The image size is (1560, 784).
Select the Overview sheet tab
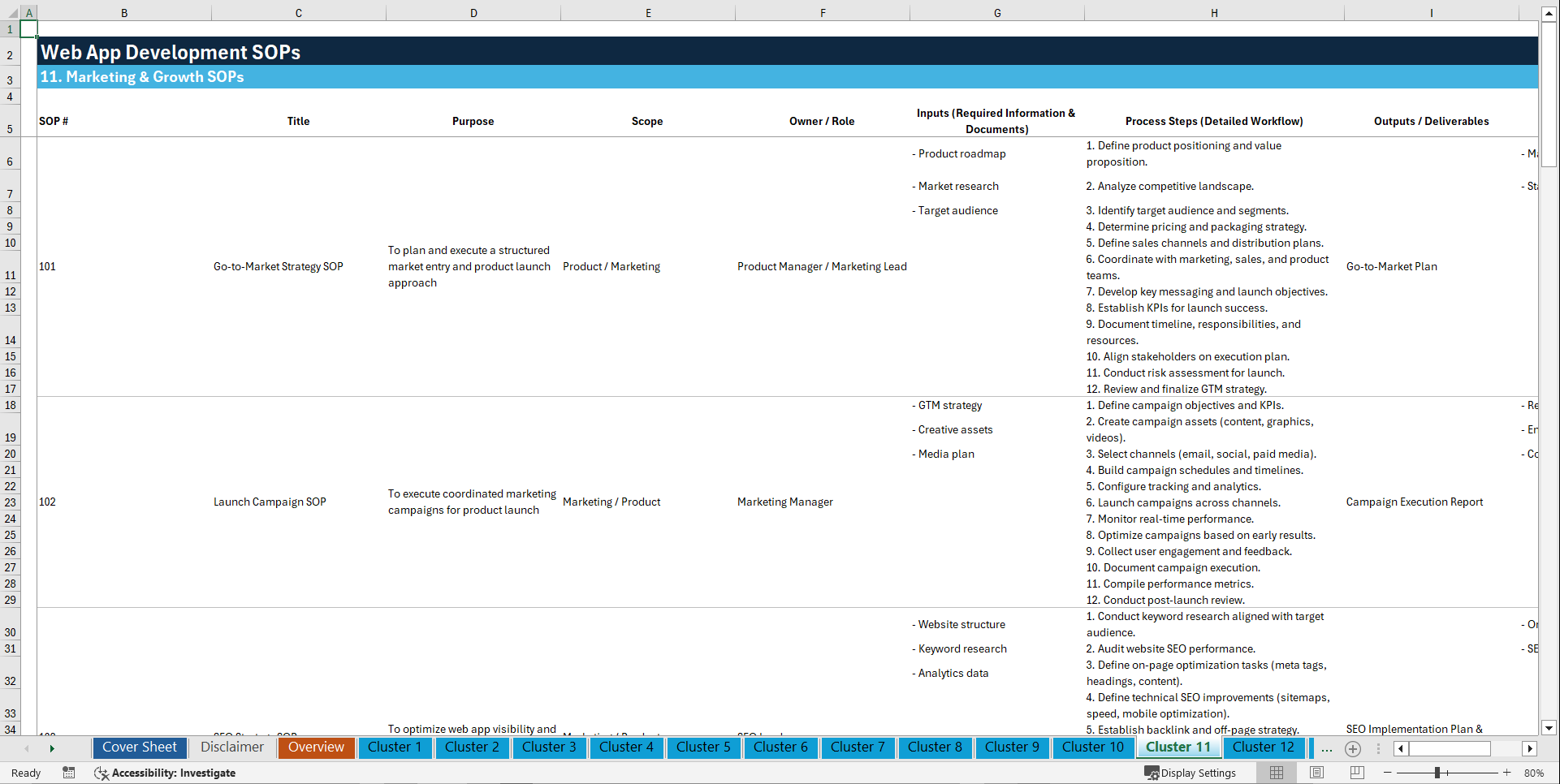(316, 747)
